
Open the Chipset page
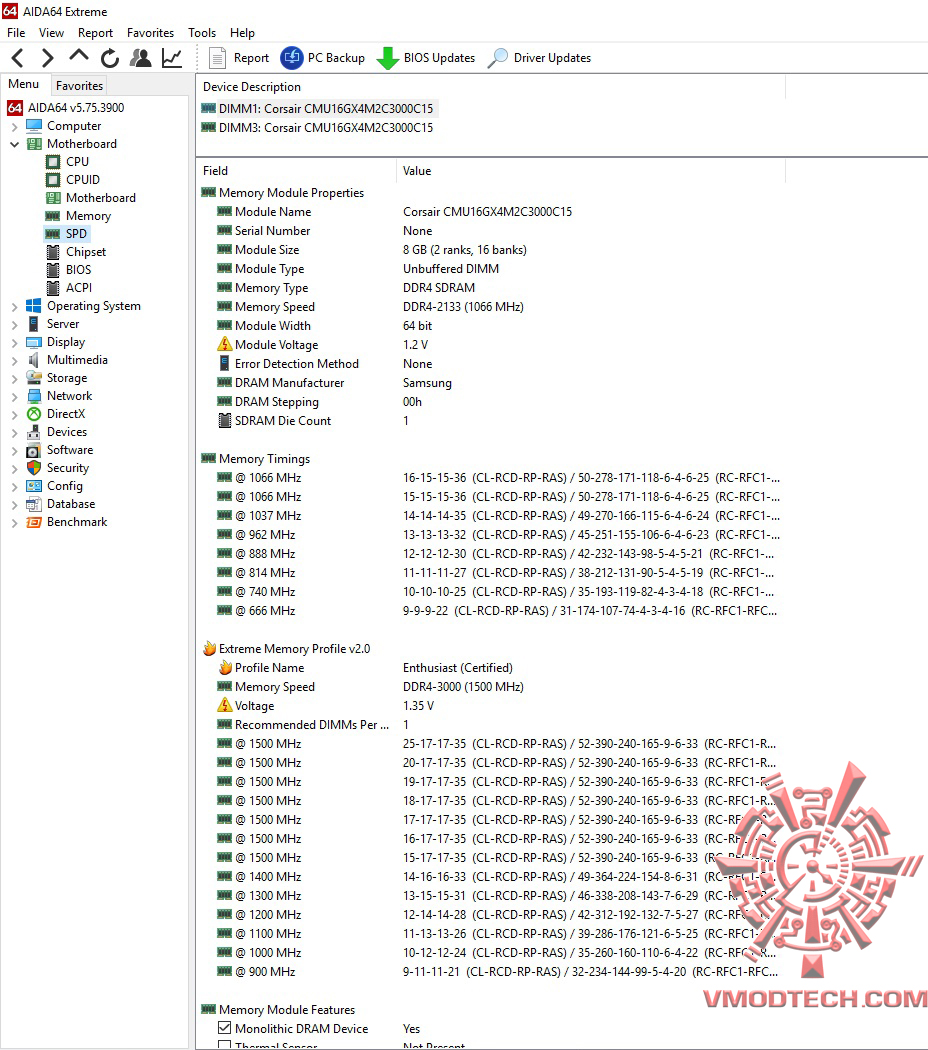click(x=76, y=252)
